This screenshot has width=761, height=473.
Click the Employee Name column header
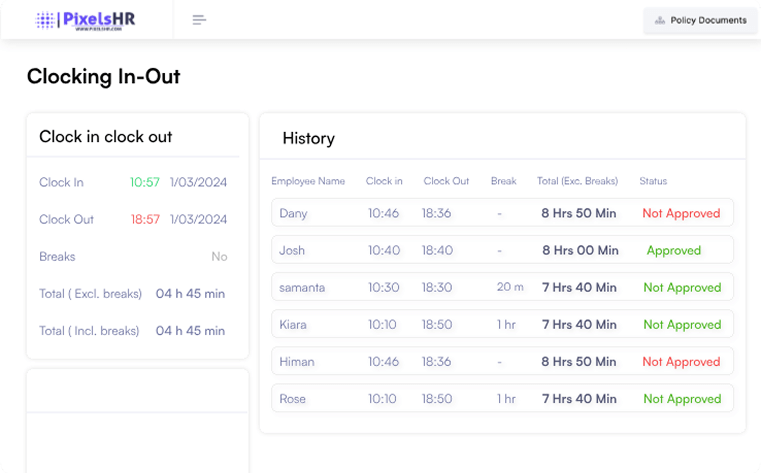coord(308,181)
